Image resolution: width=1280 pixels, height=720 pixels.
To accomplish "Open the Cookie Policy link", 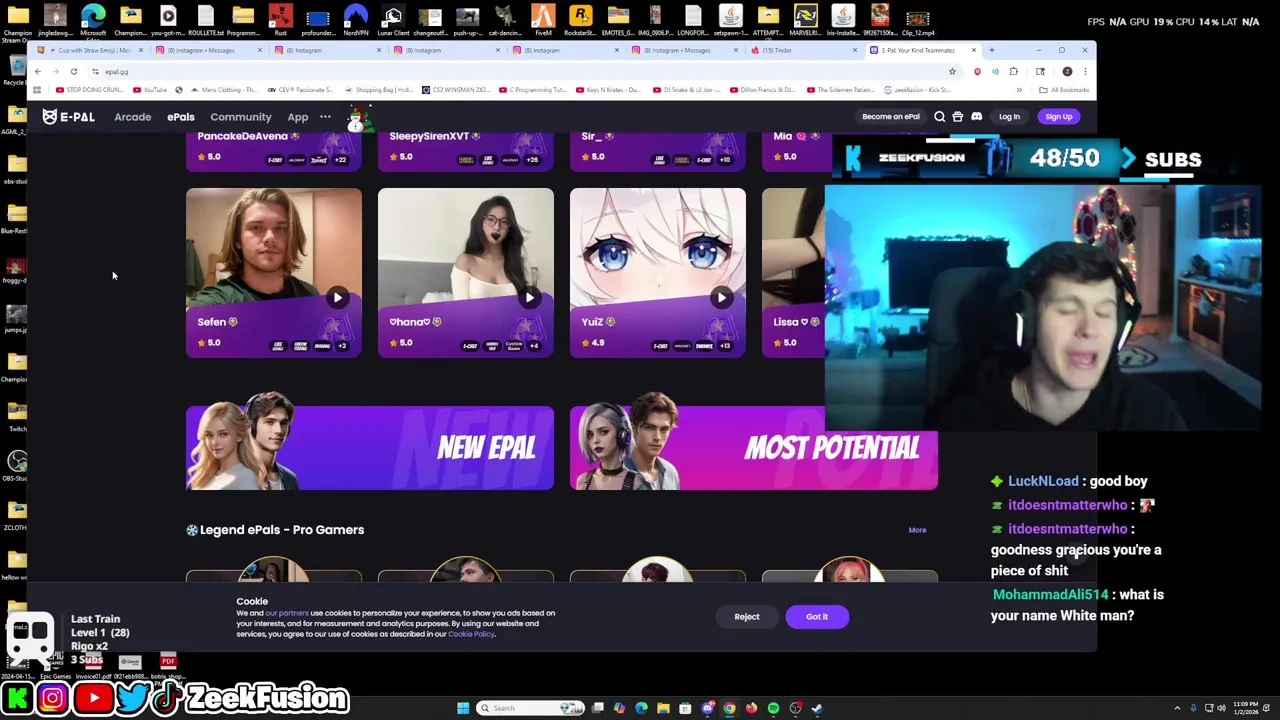I will [471, 634].
